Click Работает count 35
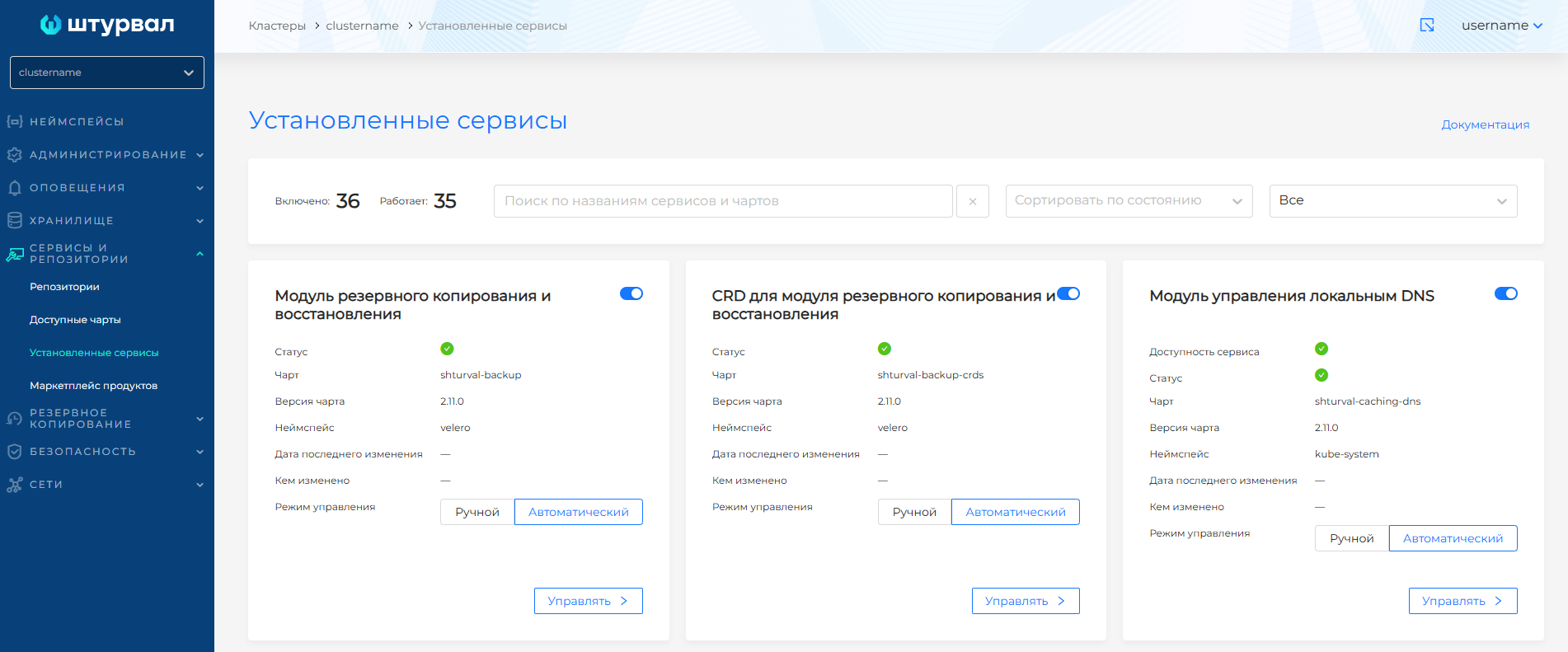Viewport: 1568px width, 652px height. click(445, 201)
